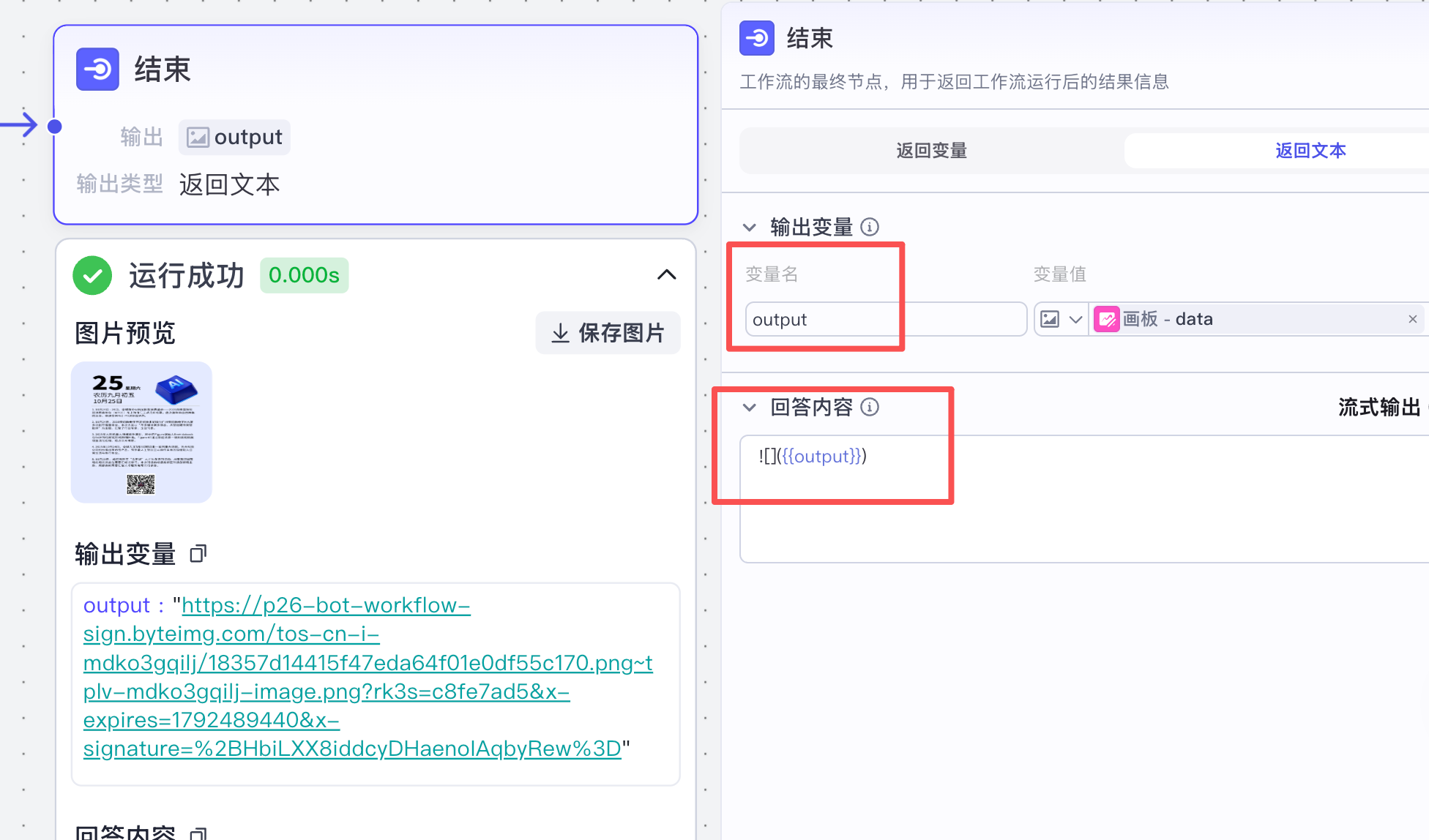Copy the 输出变量 content using copy icon
Image resolution: width=1429 pixels, height=840 pixels.
point(198,554)
